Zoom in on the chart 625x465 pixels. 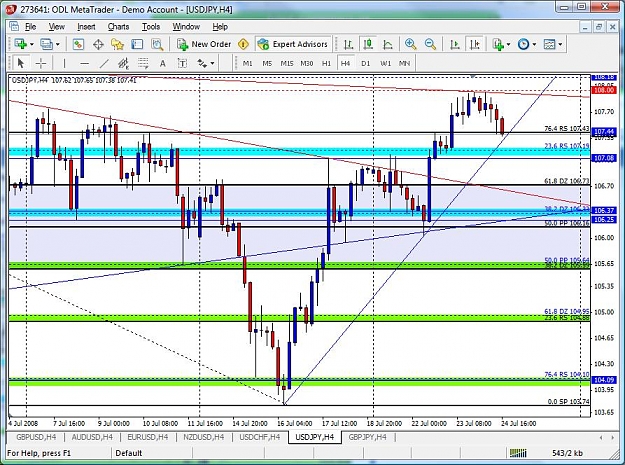coord(411,44)
